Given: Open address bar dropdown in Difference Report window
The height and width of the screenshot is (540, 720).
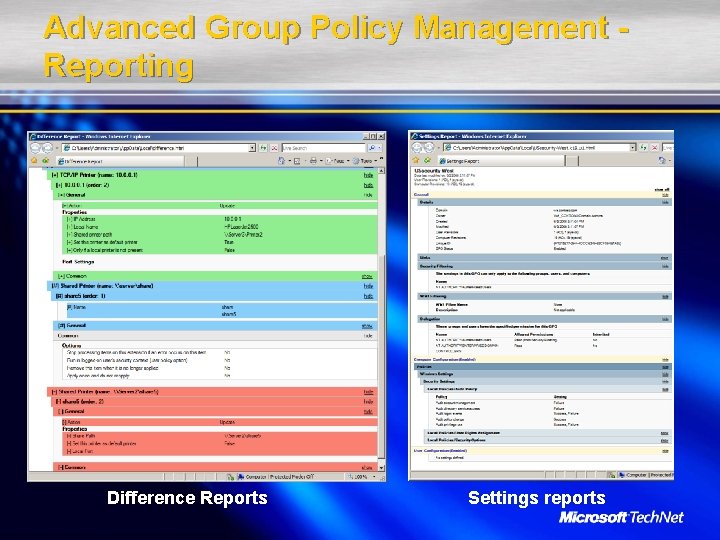Looking at the screenshot, I should pos(252,148).
